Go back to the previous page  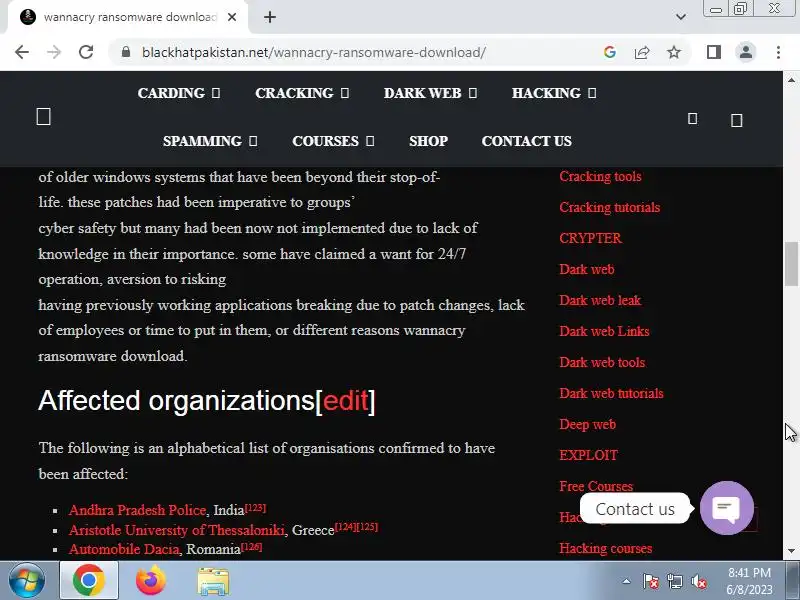[22, 52]
